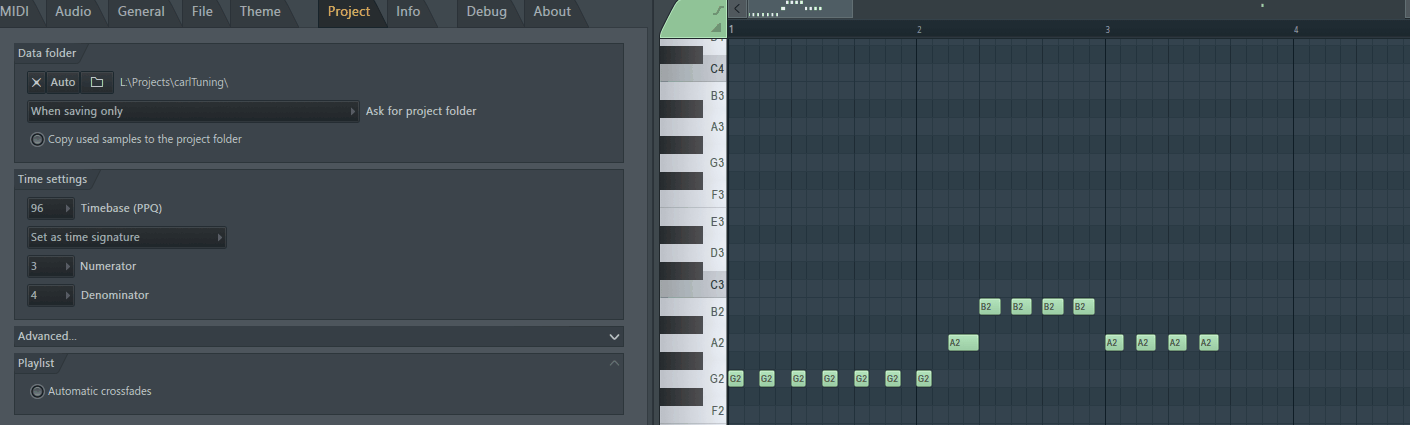Open the 'Set as time signature' dropdown

coord(127,237)
